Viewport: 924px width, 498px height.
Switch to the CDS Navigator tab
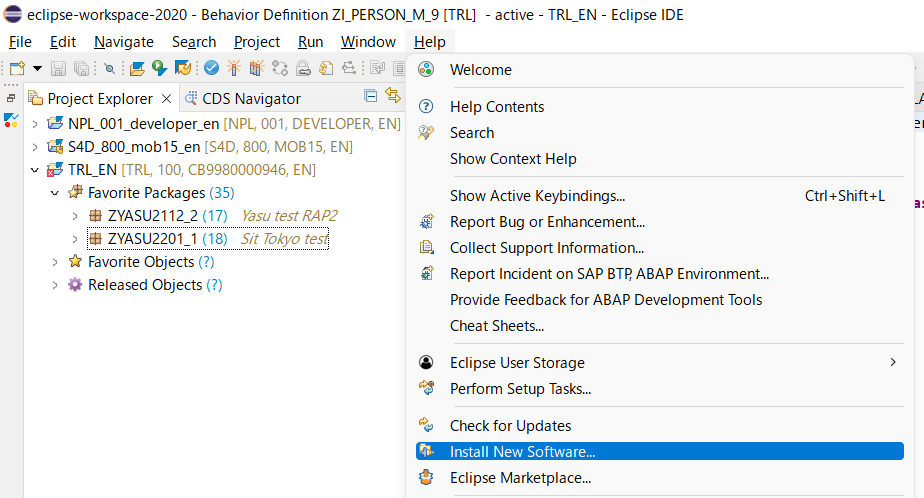(251, 98)
